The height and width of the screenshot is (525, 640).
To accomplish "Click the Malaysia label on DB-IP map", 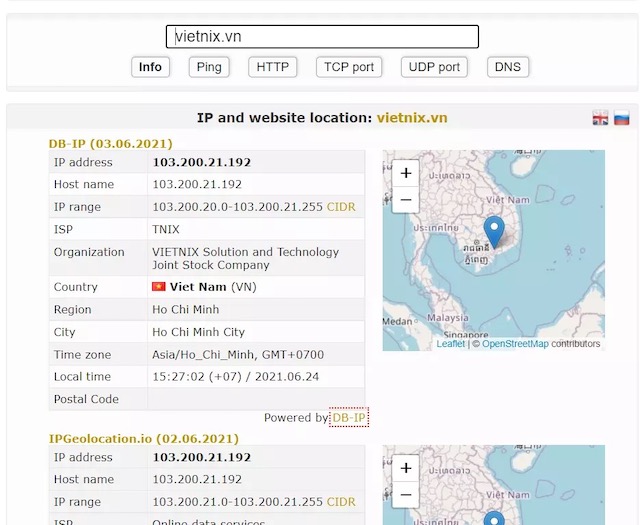I will point(448,318).
